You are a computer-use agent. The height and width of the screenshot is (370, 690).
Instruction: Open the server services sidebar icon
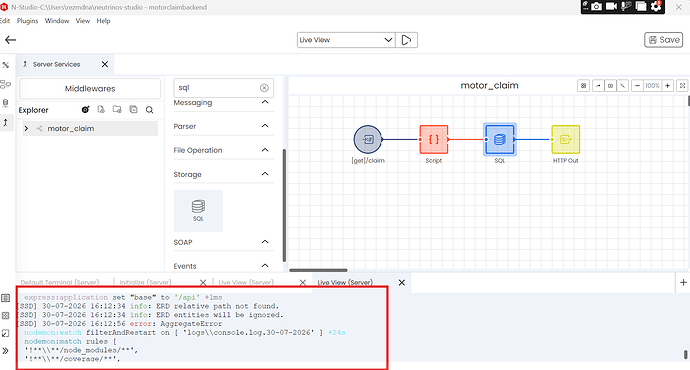click(x=6, y=122)
